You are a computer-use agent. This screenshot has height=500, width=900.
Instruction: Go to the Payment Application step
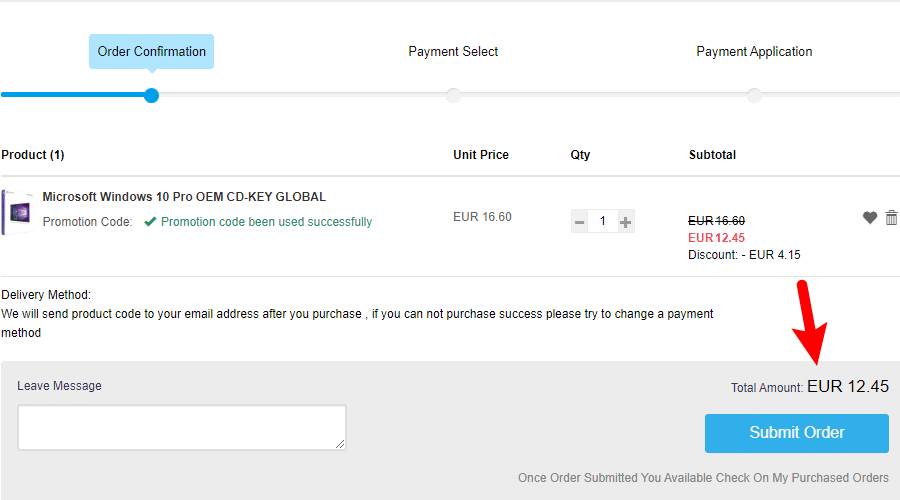(754, 52)
